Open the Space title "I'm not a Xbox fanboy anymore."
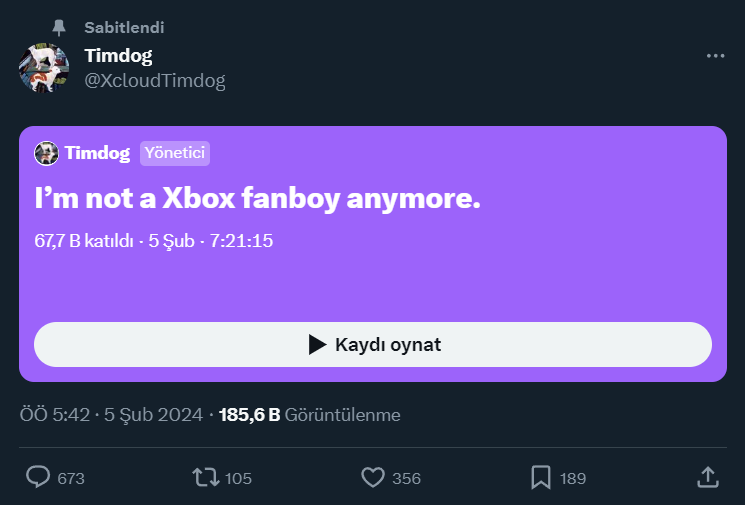745x505 pixels. pos(258,198)
